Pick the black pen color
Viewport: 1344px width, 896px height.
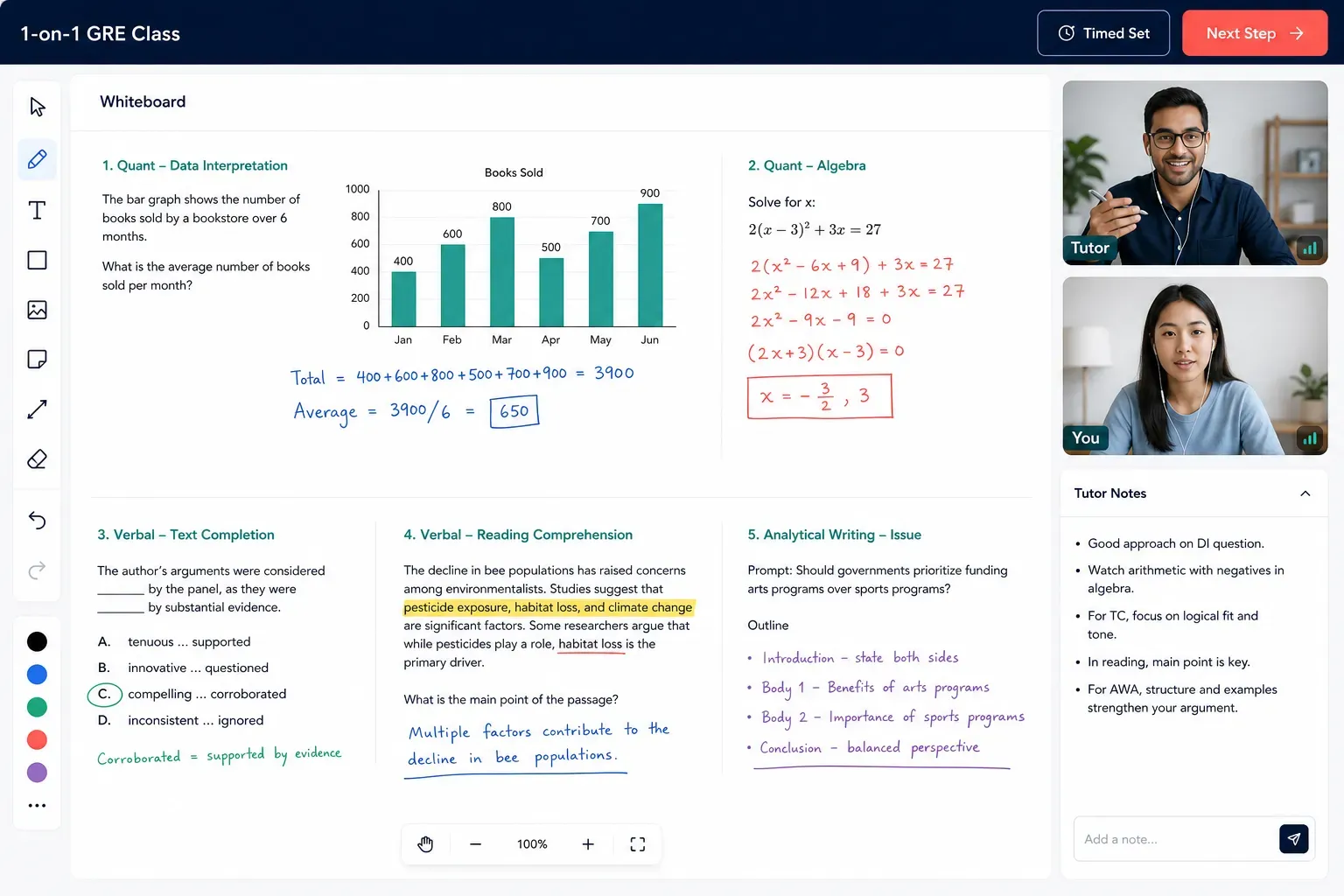coord(37,641)
